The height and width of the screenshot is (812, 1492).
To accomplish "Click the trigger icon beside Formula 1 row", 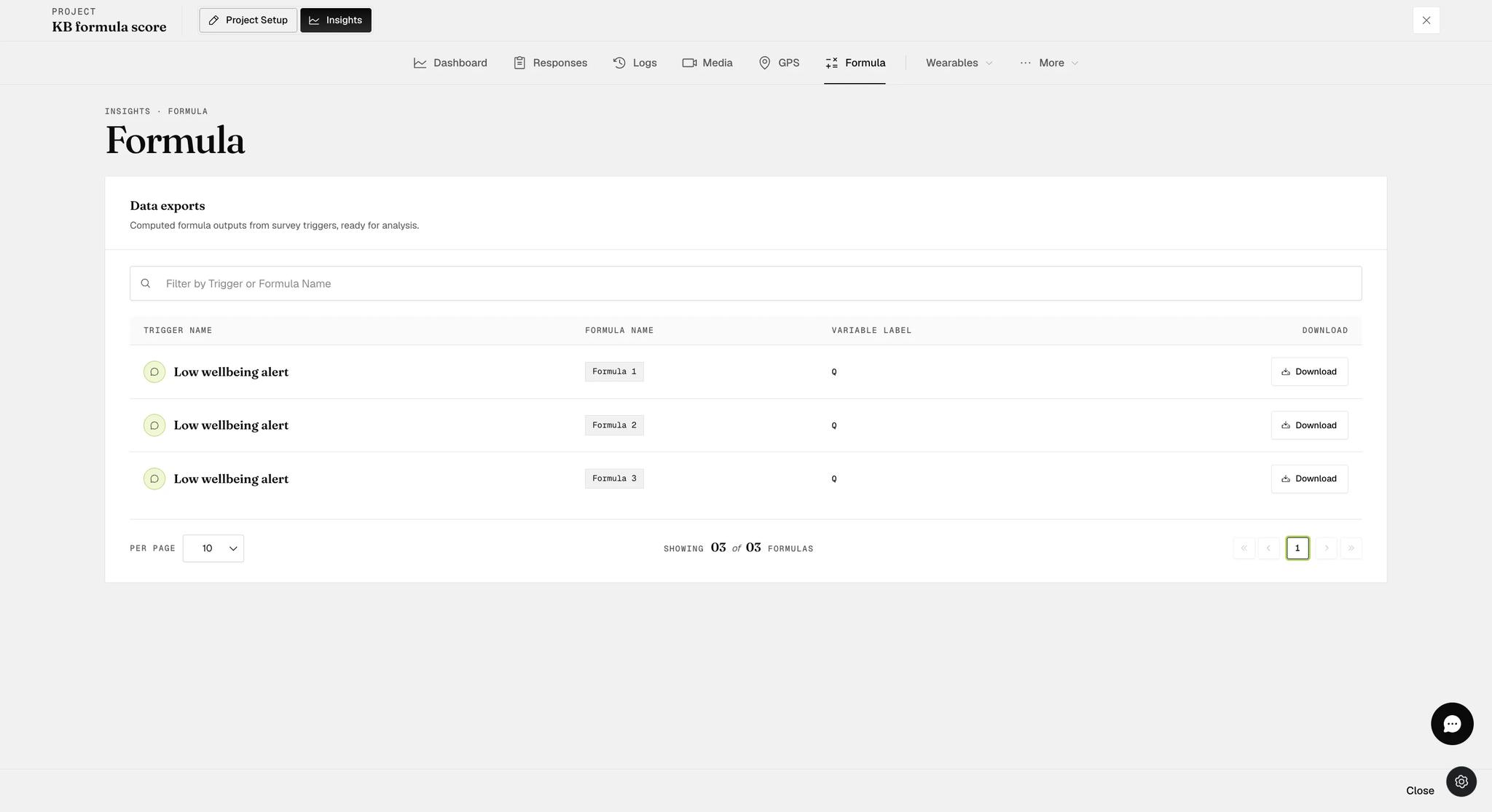I will click(154, 371).
